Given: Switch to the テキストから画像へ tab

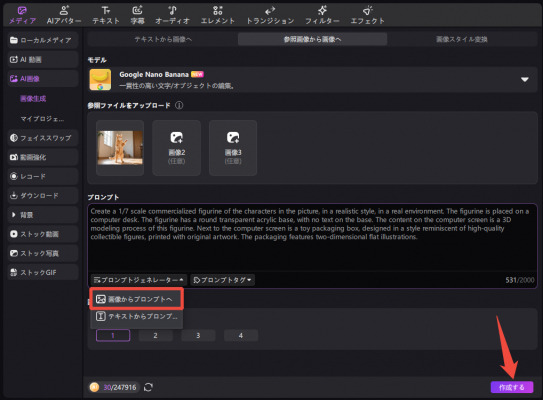Looking at the screenshot, I should pos(163,39).
